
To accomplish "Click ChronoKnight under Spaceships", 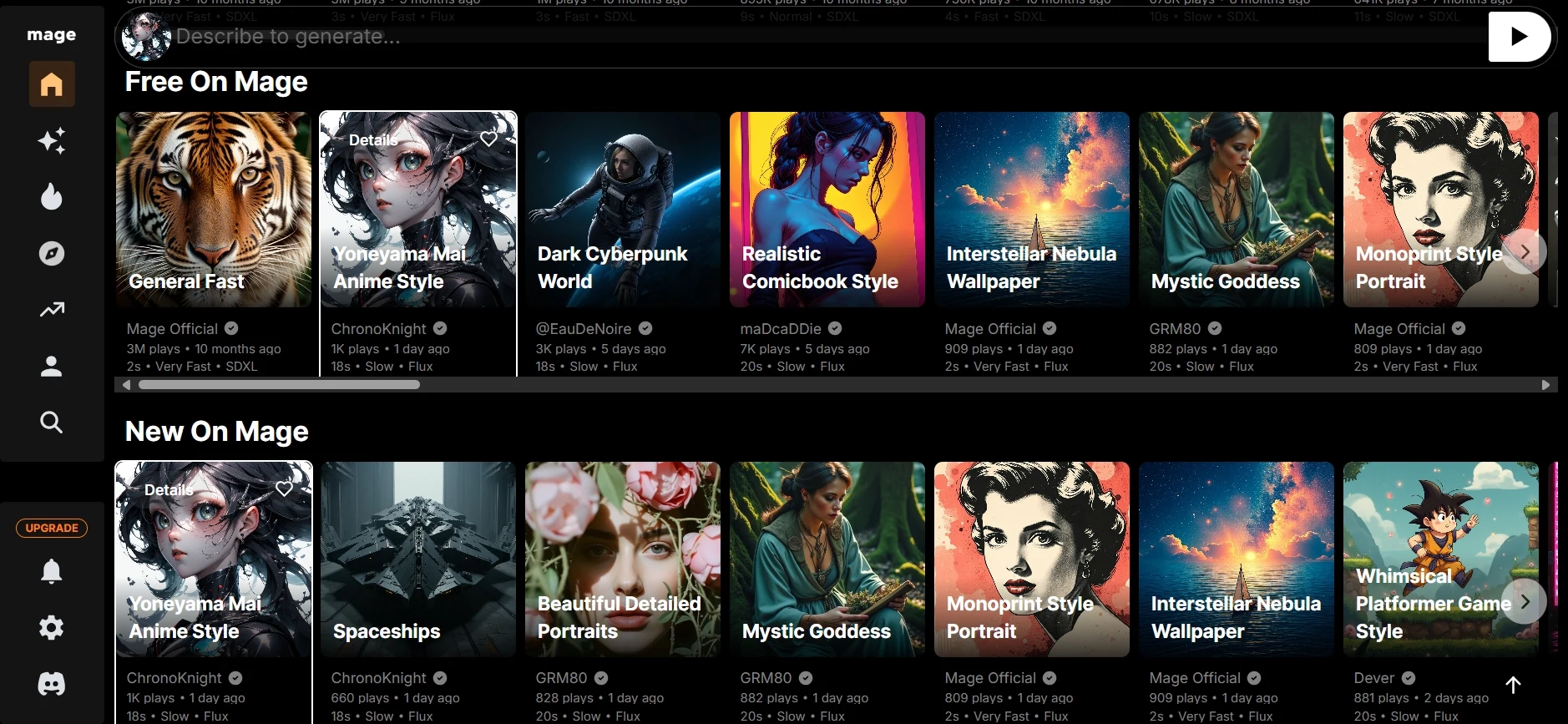I will (x=378, y=678).
